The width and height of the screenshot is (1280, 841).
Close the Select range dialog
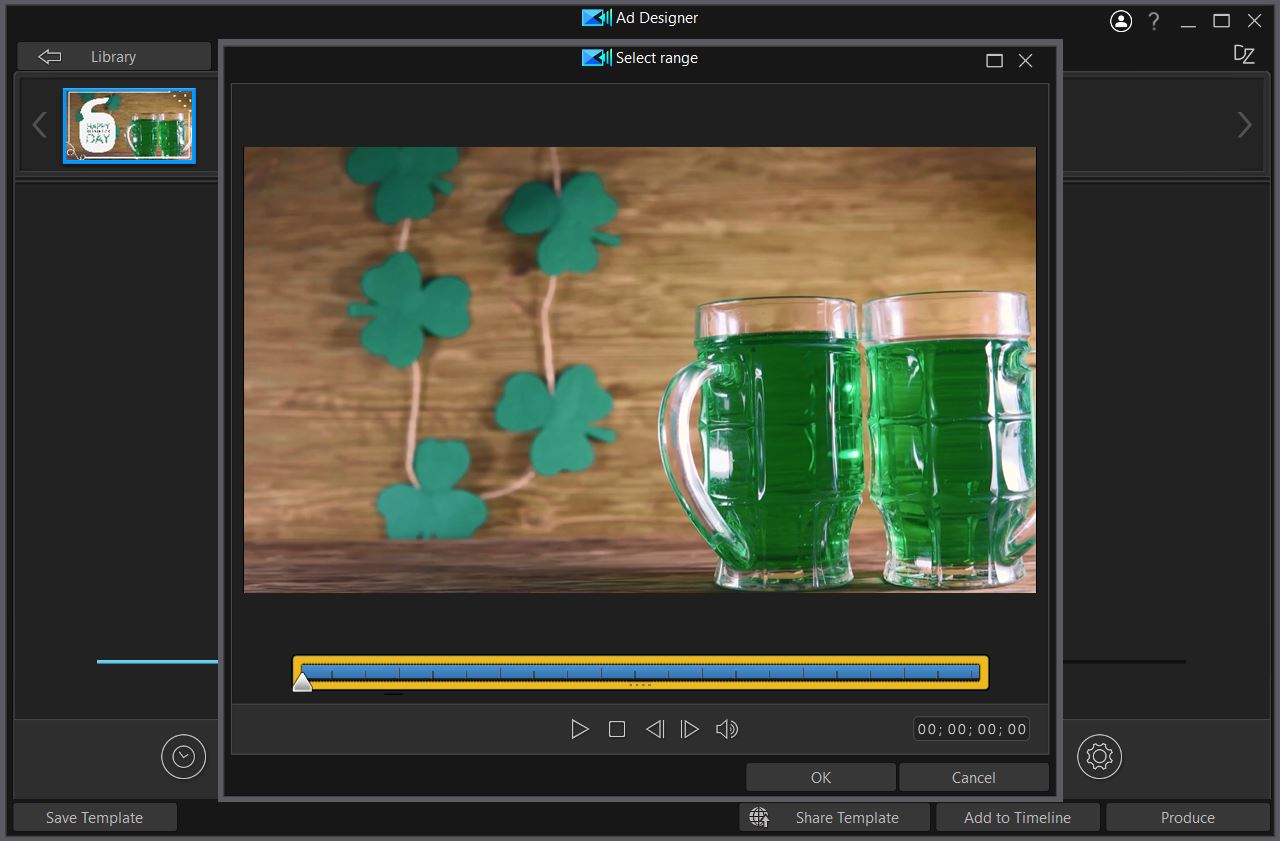pyautogui.click(x=1025, y=60)
